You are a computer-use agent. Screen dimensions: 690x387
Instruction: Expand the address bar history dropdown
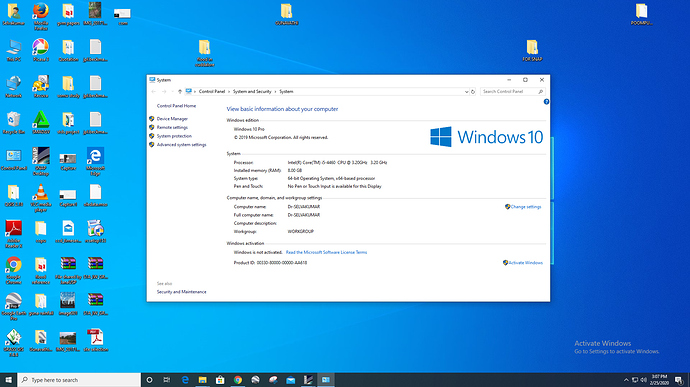[x=466, y=92]
